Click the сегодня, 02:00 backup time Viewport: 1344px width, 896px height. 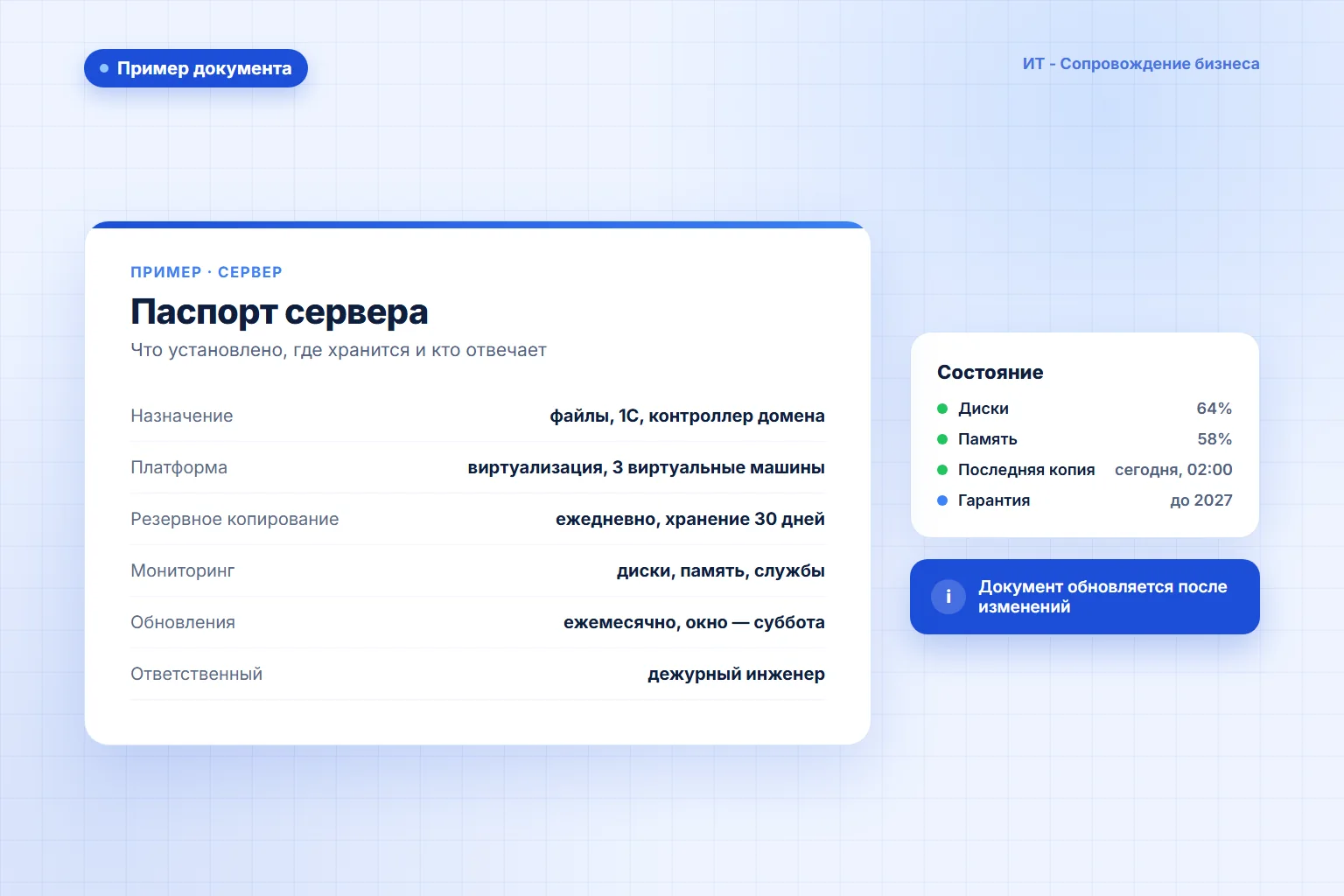[1173, 470]
